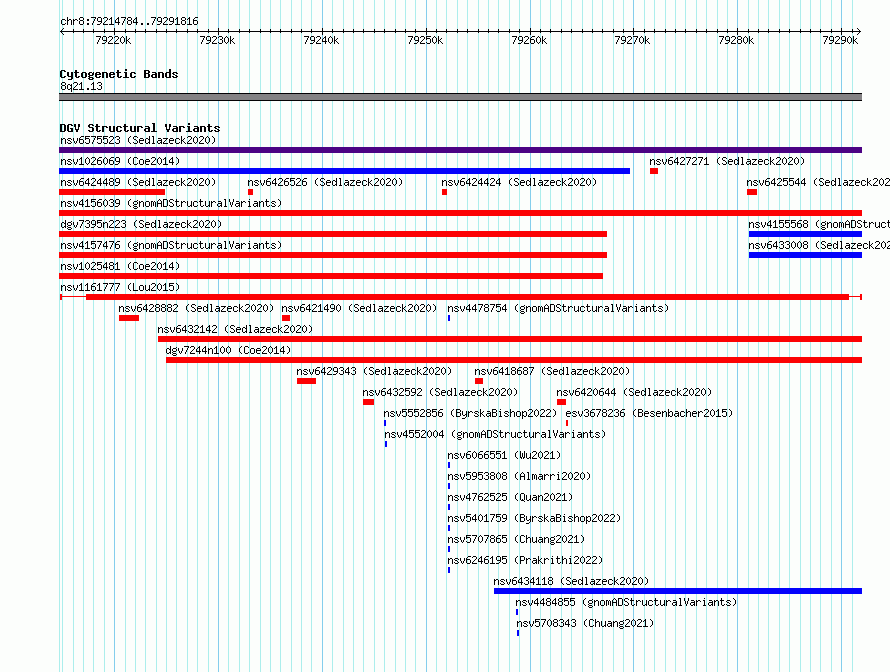
Task: Open nsv6424489 (Sedlazeck2020) label
Action: (x=138, y=182)
